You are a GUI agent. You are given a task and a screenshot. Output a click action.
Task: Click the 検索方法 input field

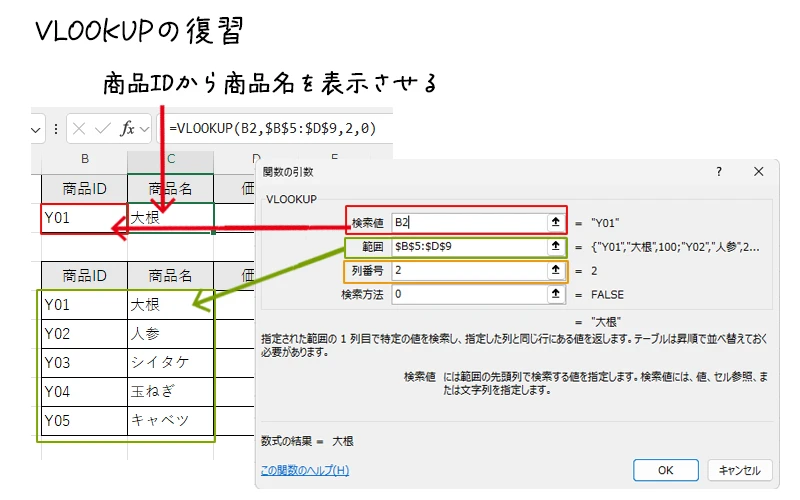click(469, 294)
